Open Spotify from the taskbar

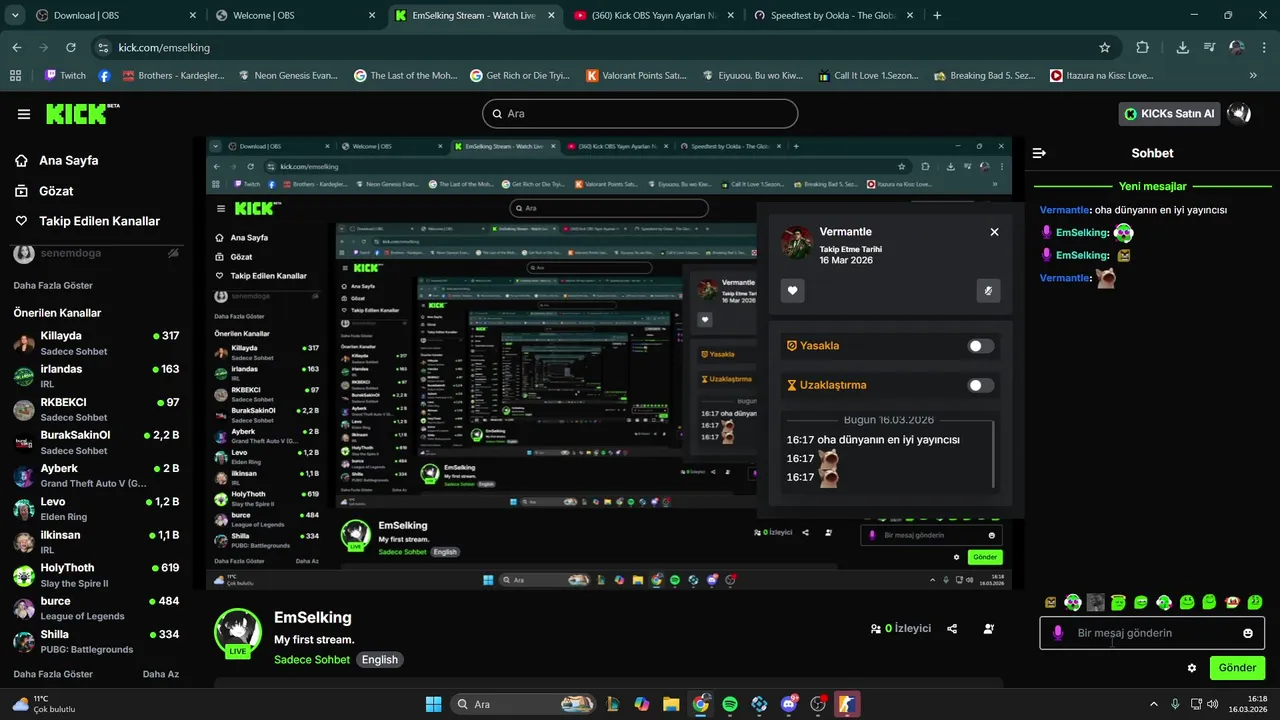point(730,704)
